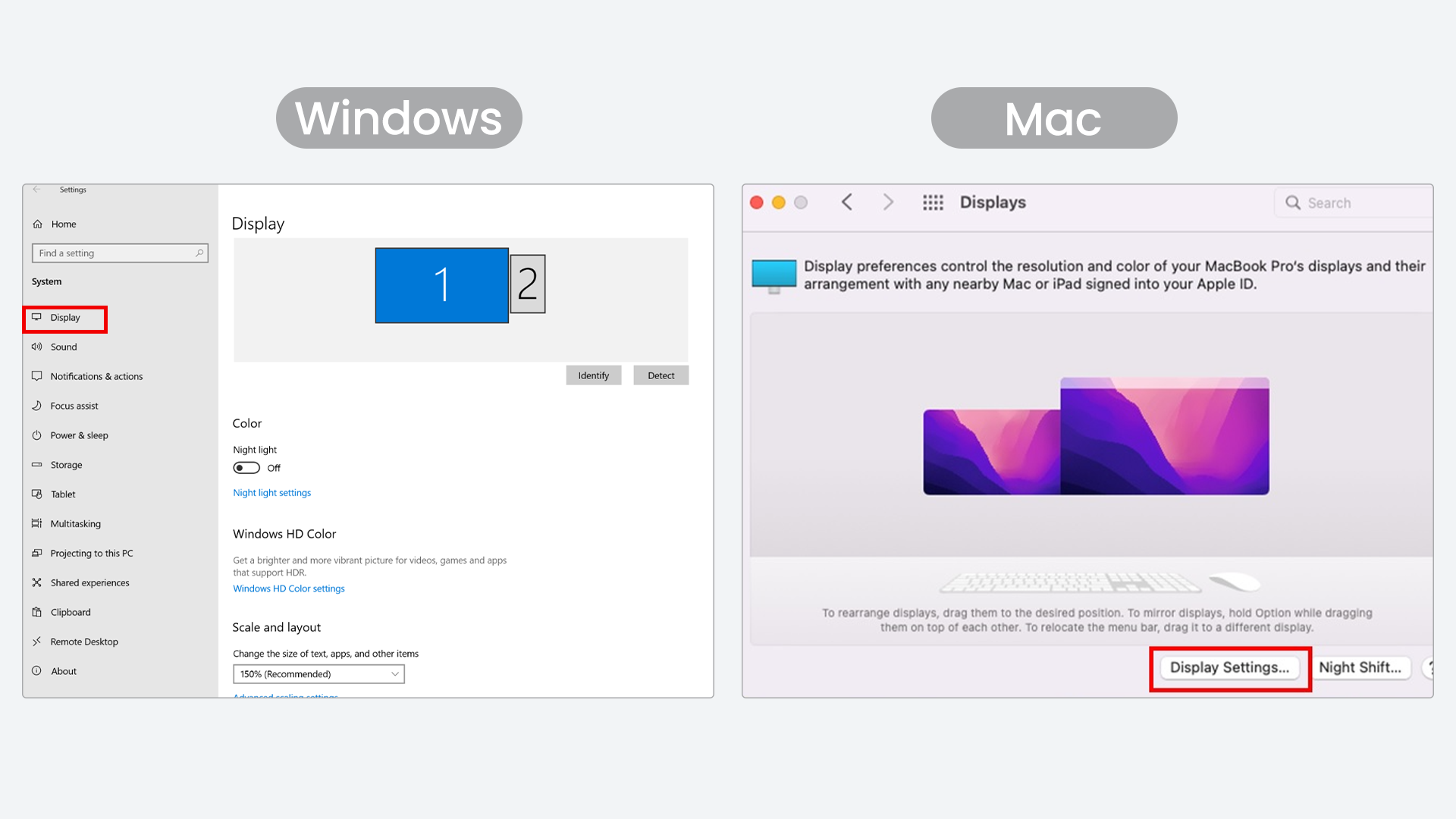The image size is (1456, 819).
Task: Select monitor 2 thumbnail in display arrangement
Action: [529, 284]
